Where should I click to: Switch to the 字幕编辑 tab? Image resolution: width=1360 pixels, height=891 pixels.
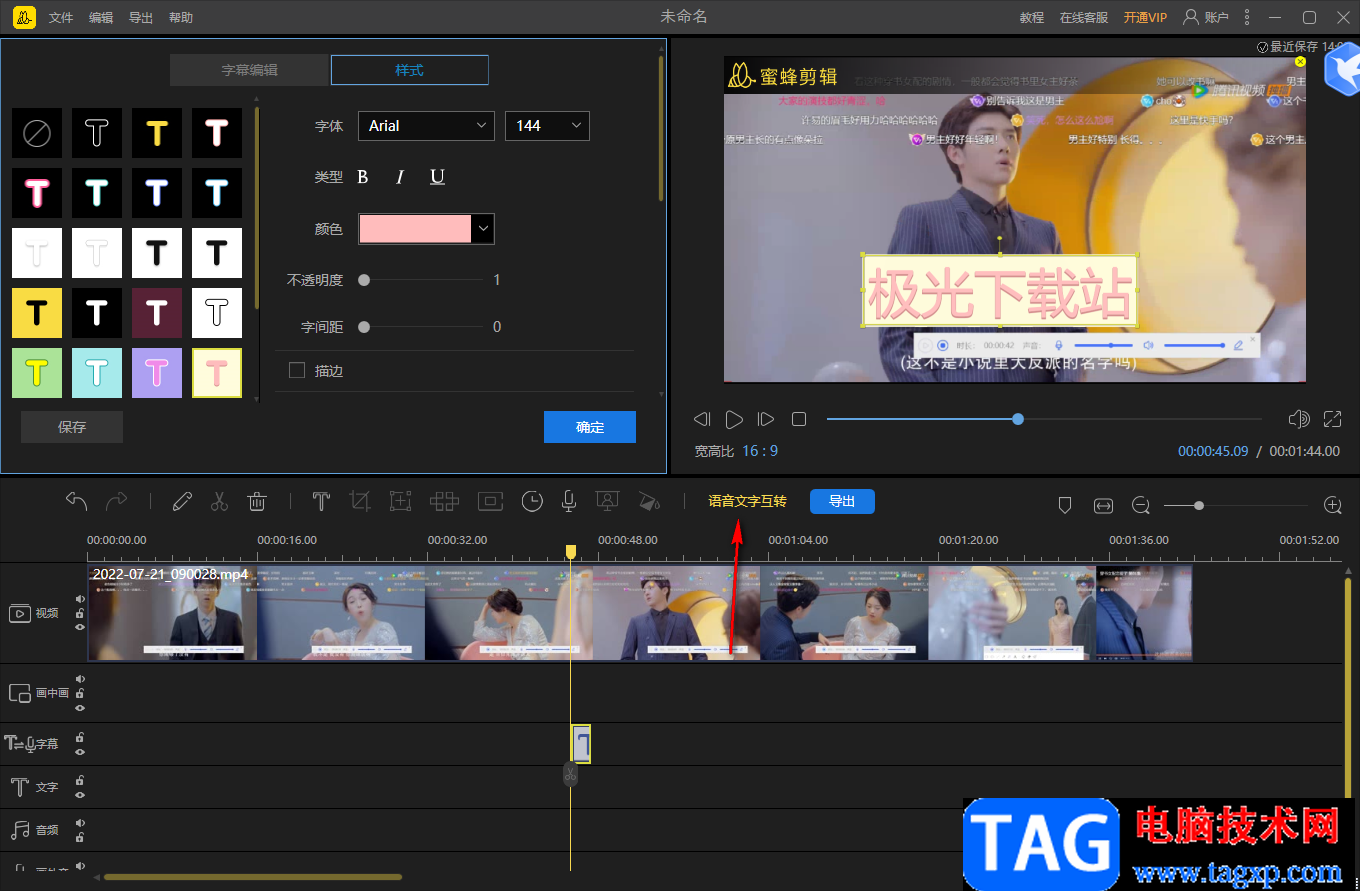point(250,70)
